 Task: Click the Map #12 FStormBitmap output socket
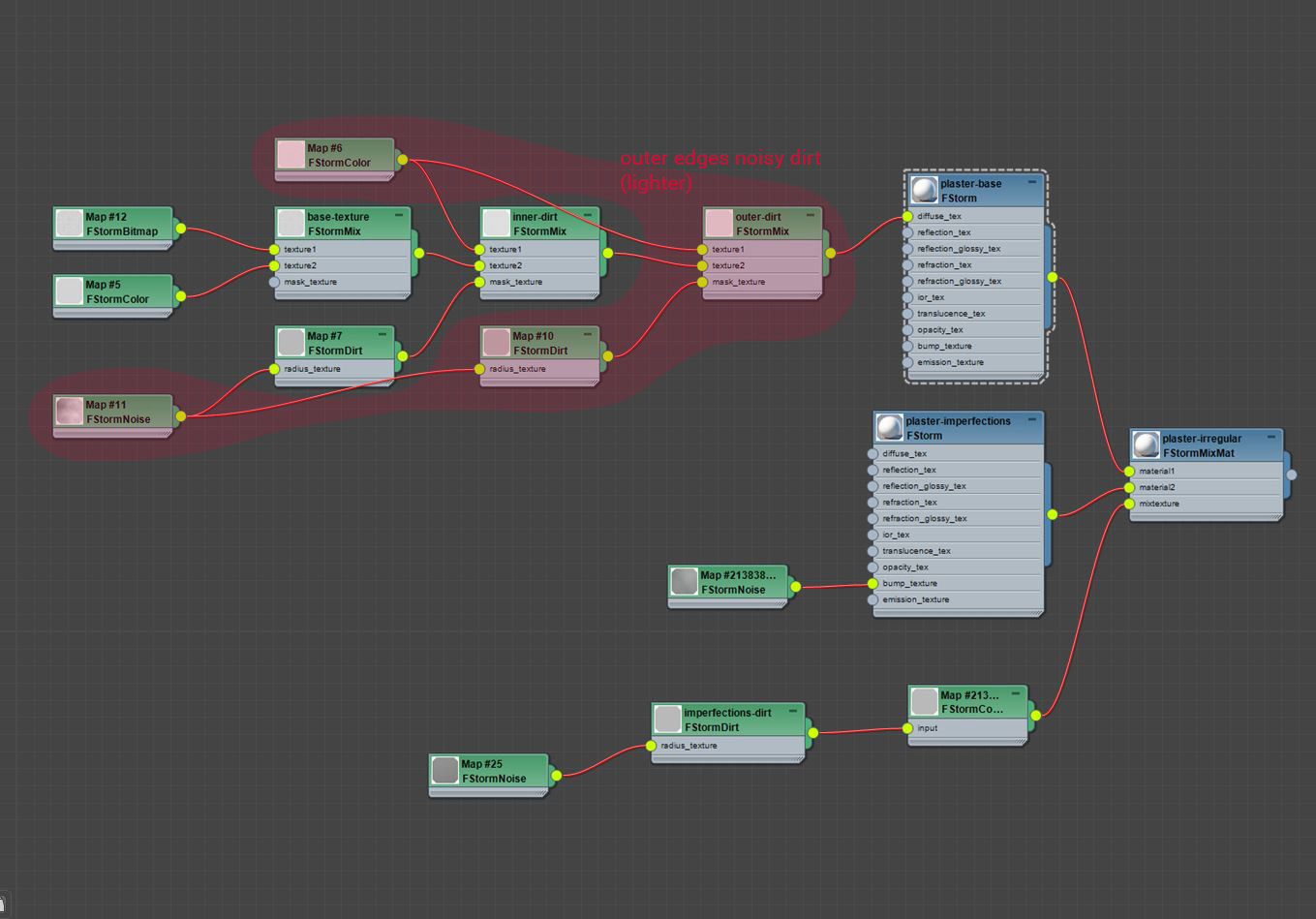coord(180,229)
